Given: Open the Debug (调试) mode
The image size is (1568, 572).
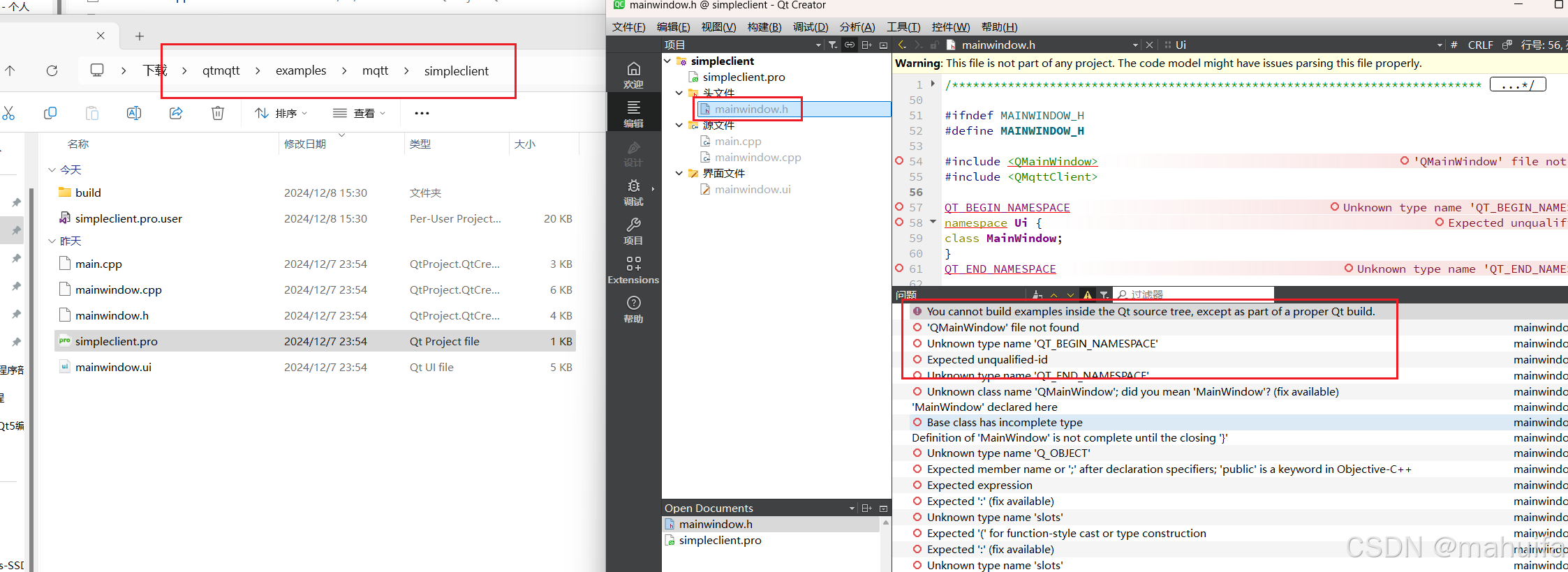Looking at the screenshot, I should coord(633,192).
